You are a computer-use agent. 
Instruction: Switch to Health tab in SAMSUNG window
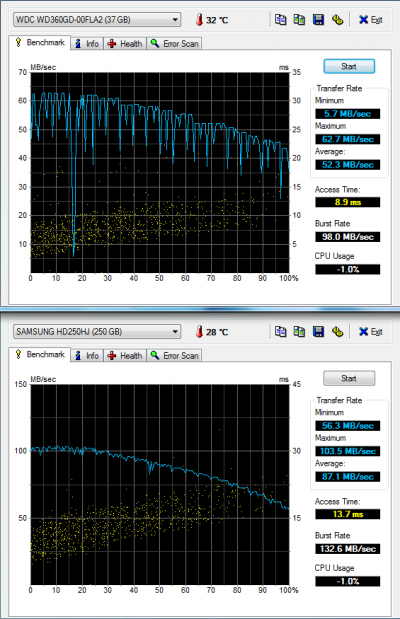coord(125,356)
